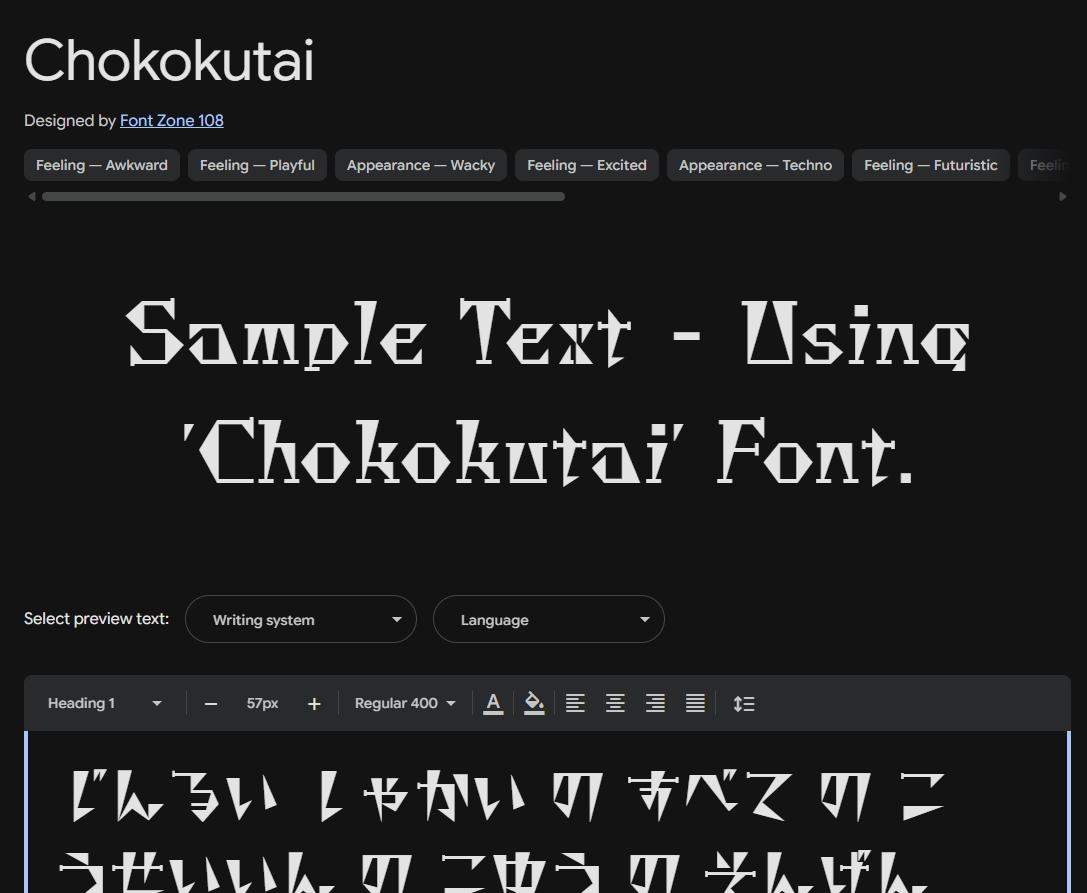
Task: Open the Language dropdown
Action: point(548,619)
